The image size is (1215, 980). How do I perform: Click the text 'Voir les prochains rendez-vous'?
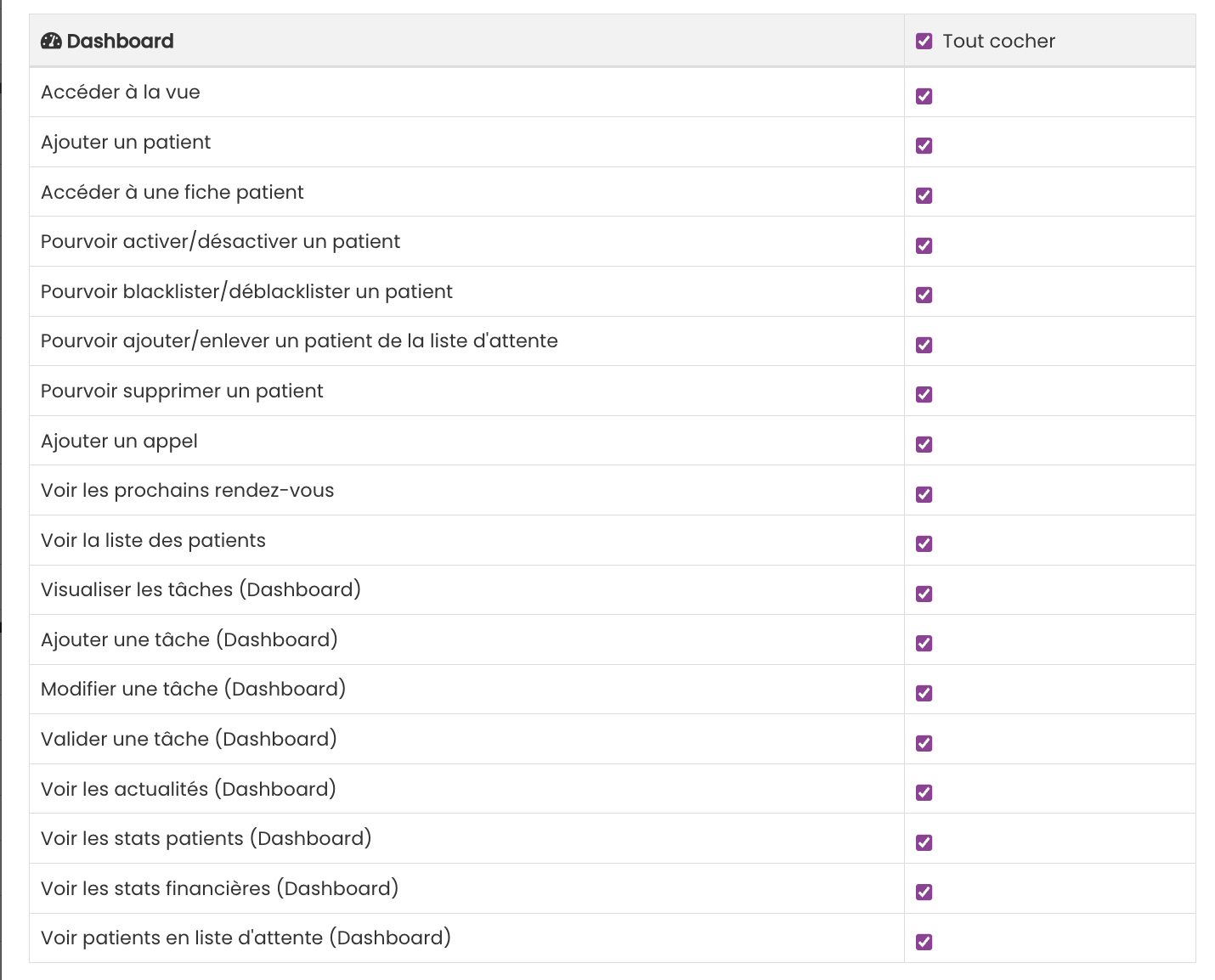coord(188,490)
